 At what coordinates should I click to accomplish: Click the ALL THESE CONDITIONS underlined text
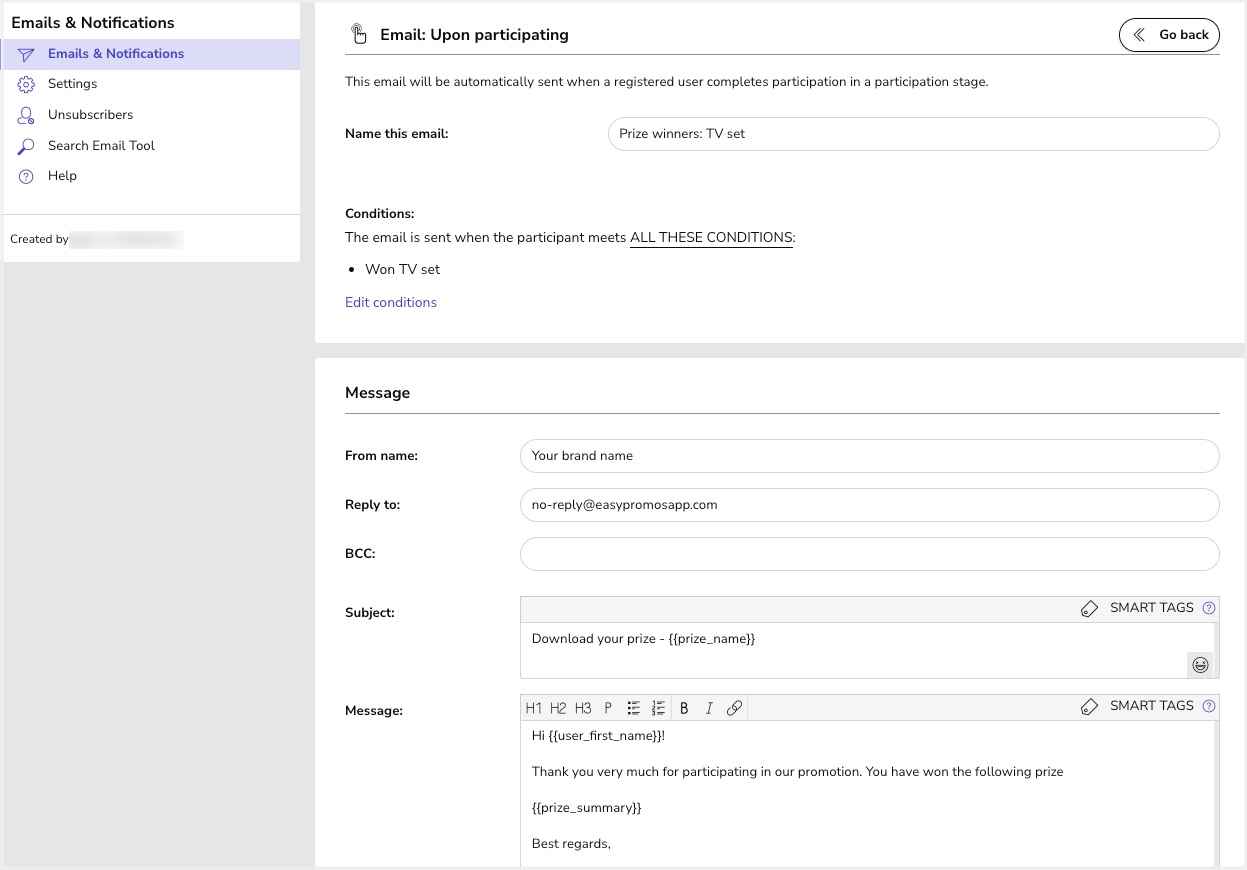(711, 238)
